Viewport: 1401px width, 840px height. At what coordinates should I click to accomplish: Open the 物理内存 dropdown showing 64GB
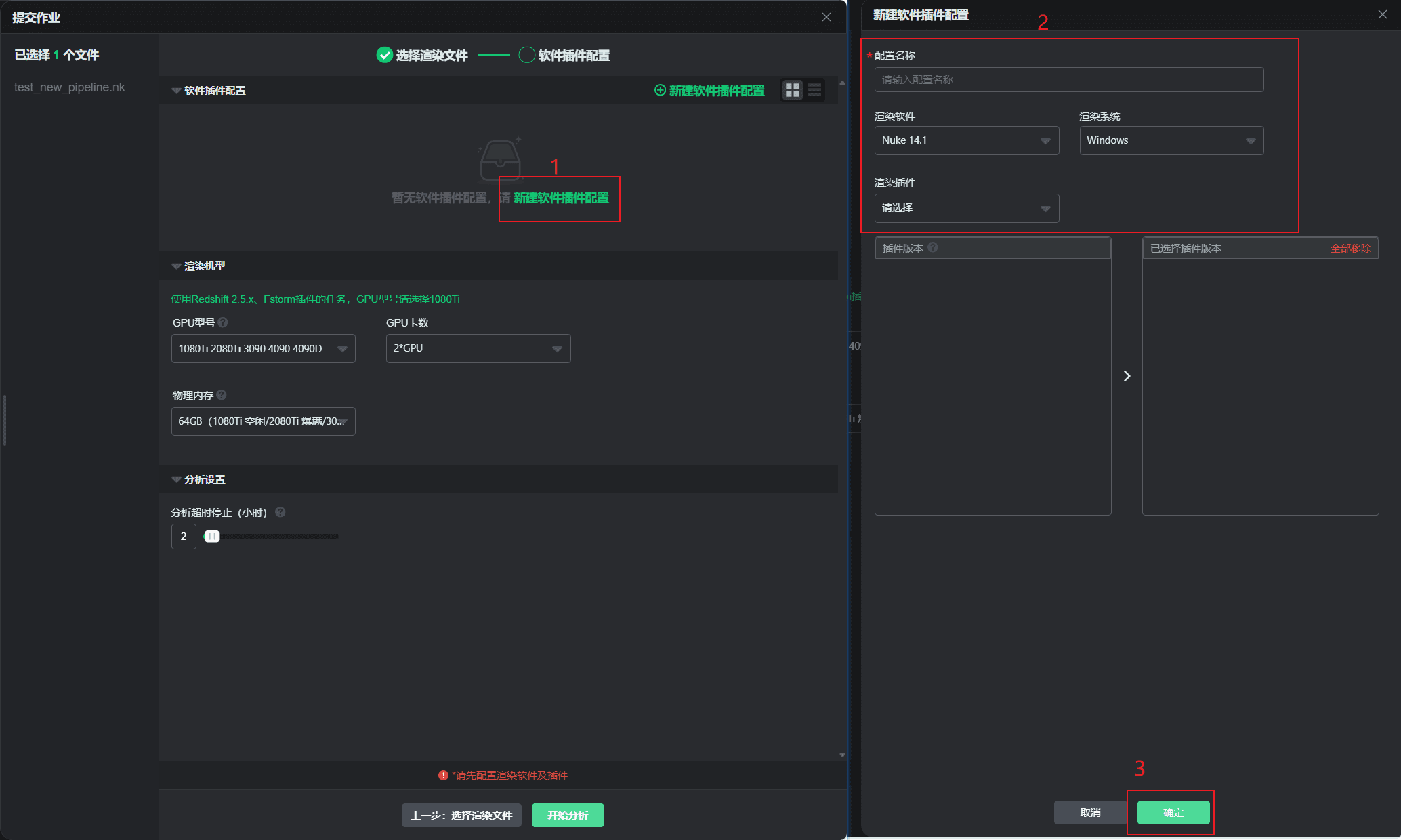click(264, 421)
